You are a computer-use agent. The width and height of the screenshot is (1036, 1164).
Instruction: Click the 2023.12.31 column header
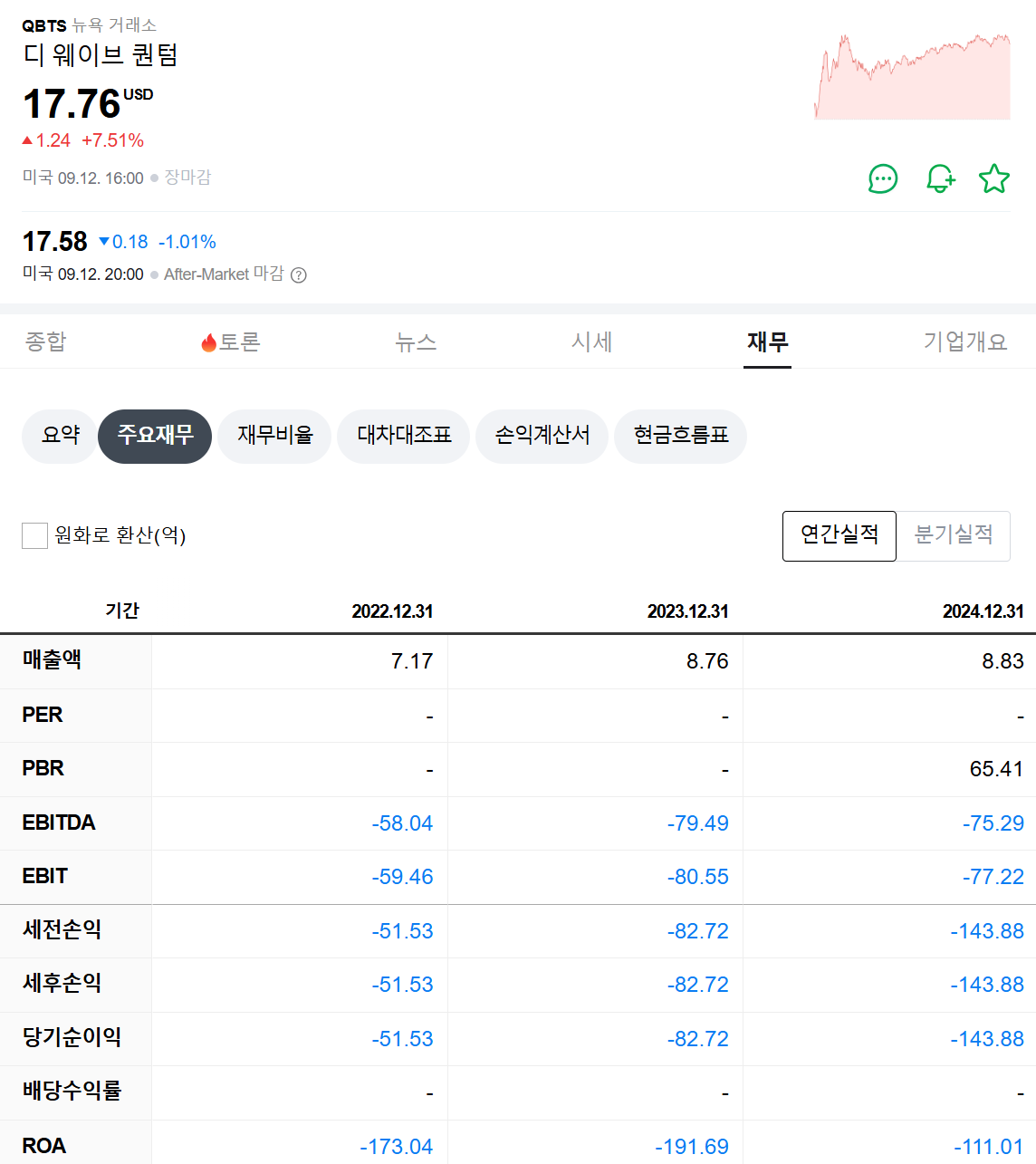[x=687, y=611]
